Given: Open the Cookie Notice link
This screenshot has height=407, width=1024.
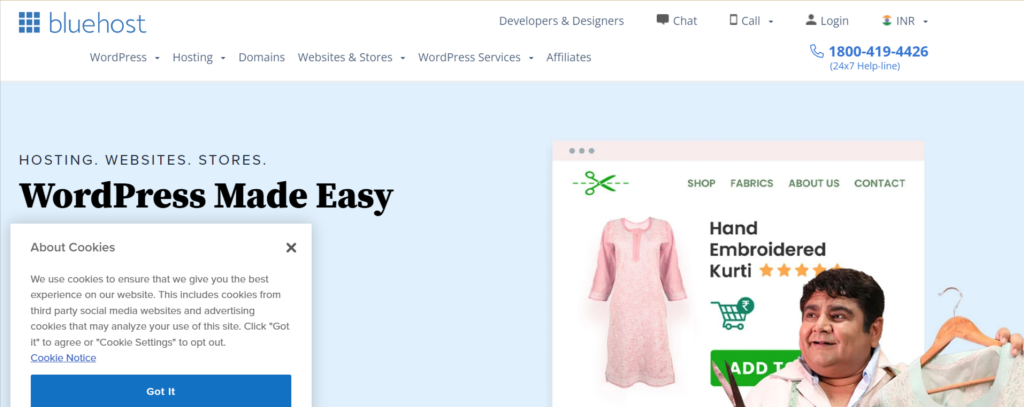Looking at the screenshot, I should (x=63, y=357).
